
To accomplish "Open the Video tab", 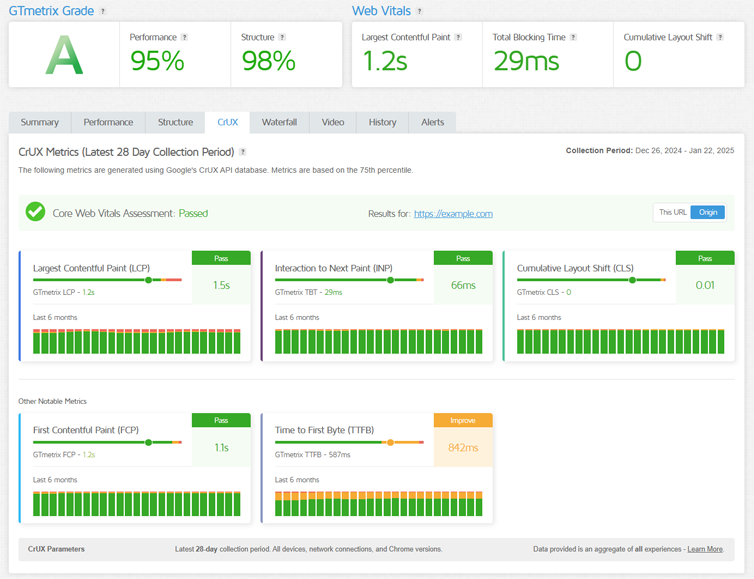I will pos(333,122).
